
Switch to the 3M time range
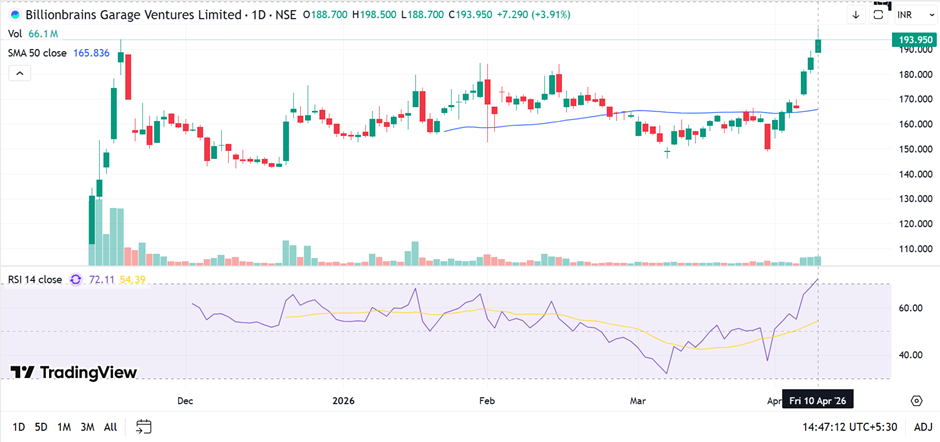point(87,427)
